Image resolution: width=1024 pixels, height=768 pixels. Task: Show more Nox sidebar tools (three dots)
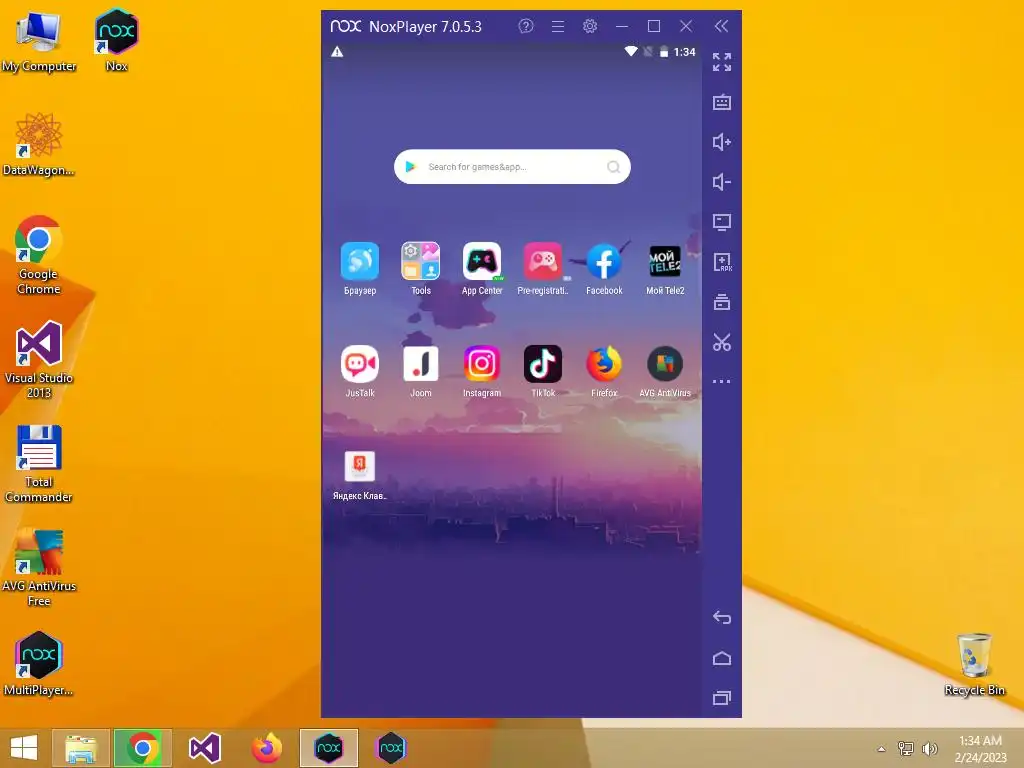[x=722, y=381]
